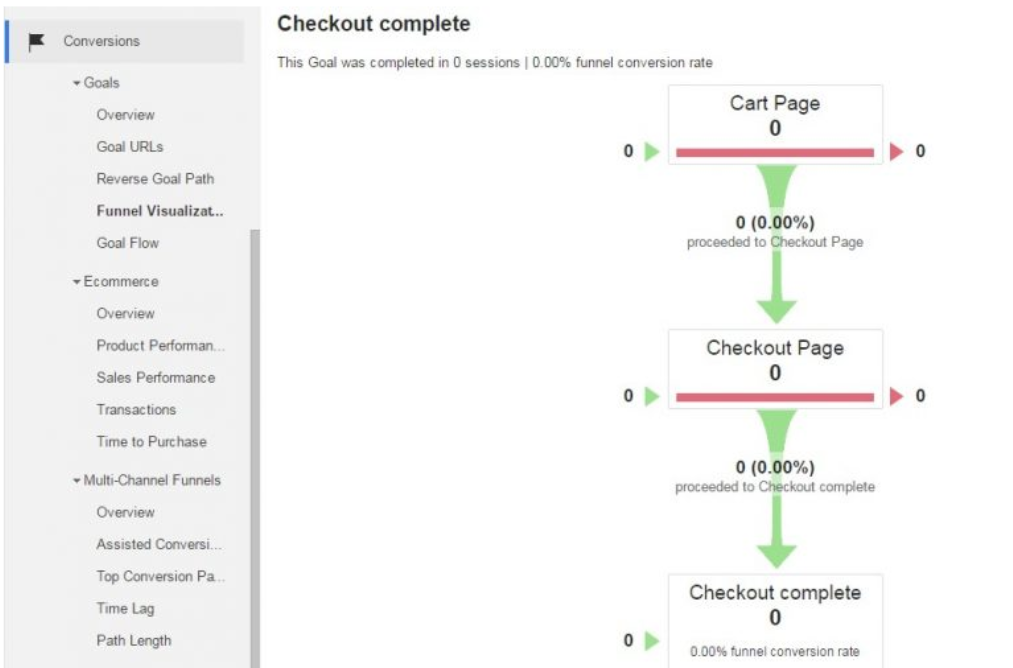1013x668 pixels.
Task: Click green entry arrow beside Cart Page
Action: coord(652,152)
